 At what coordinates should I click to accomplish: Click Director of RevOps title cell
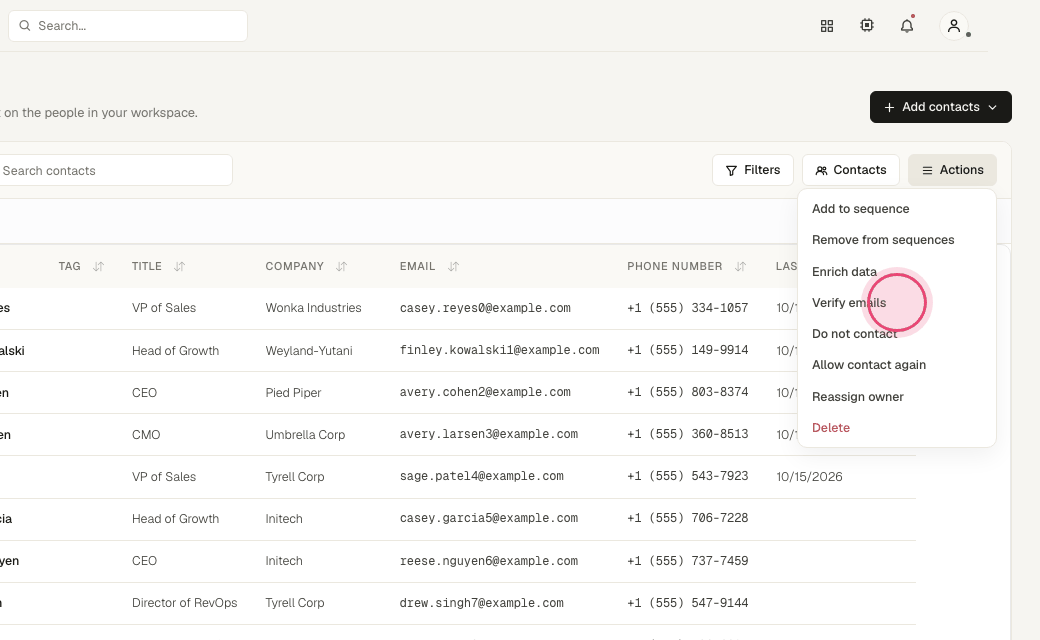[x=184, y=603]
